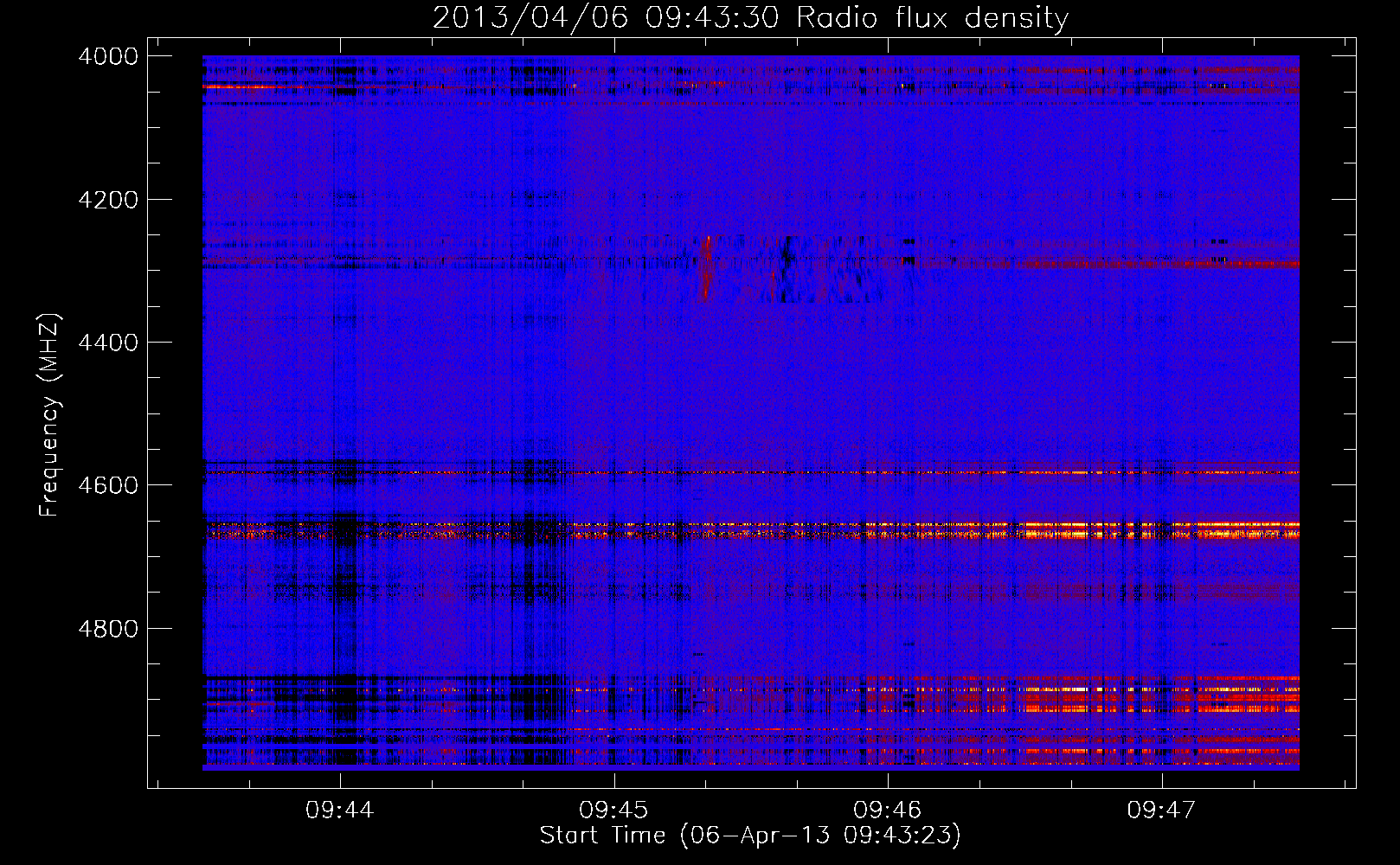The height and width of the screenshot is (865, 1400).
Task: Select the 4000 frequency tick label
Action: pos(108,56)
